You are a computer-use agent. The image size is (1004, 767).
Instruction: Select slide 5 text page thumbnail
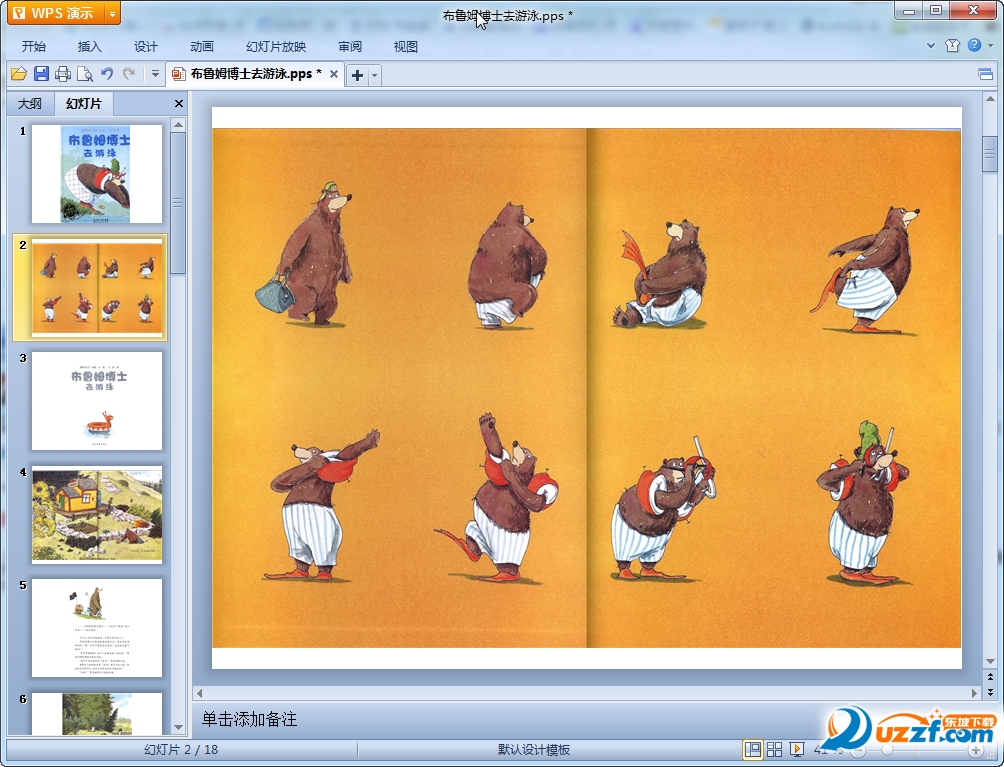(x=97, y=628)
